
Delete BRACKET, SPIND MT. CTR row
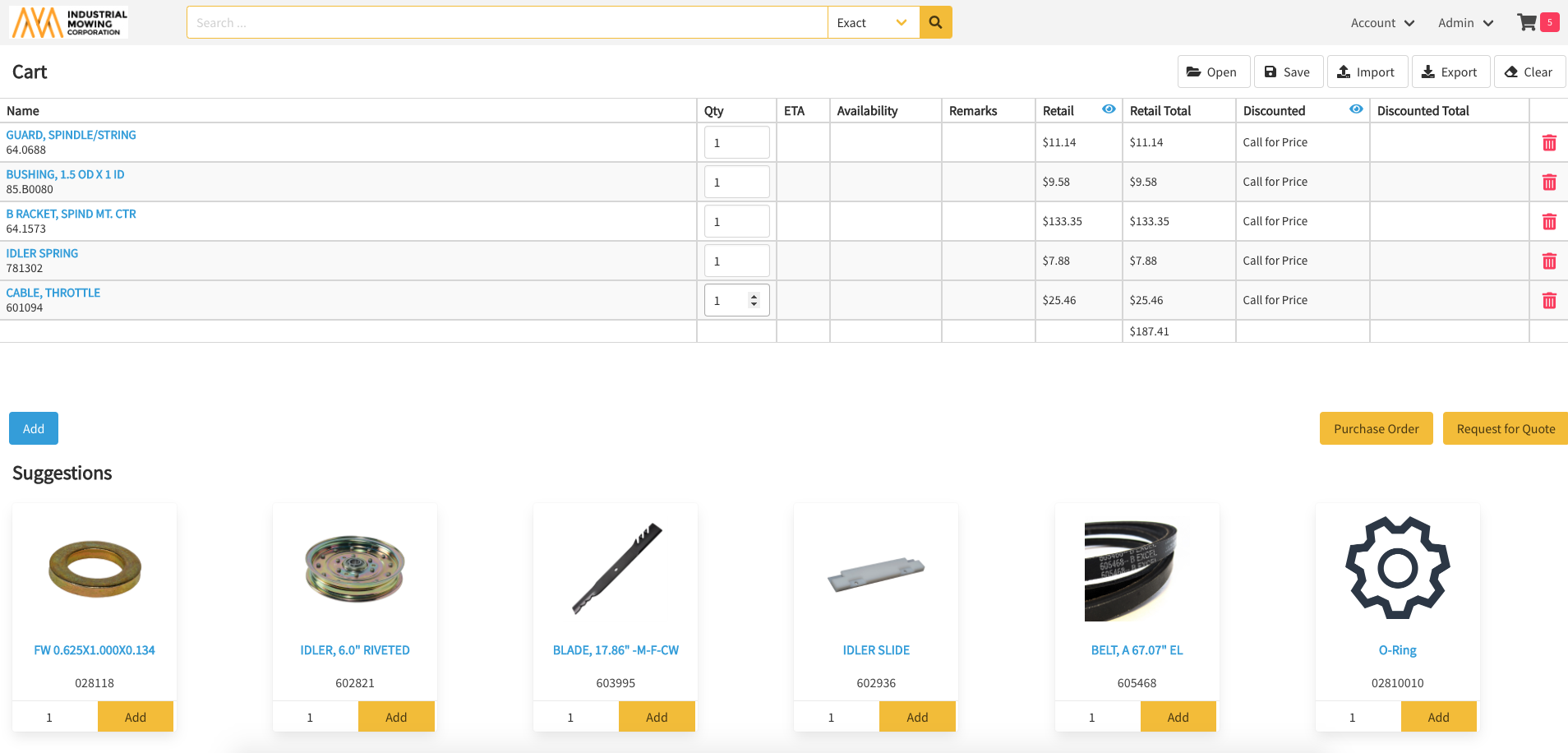(x=1549, y=222)
